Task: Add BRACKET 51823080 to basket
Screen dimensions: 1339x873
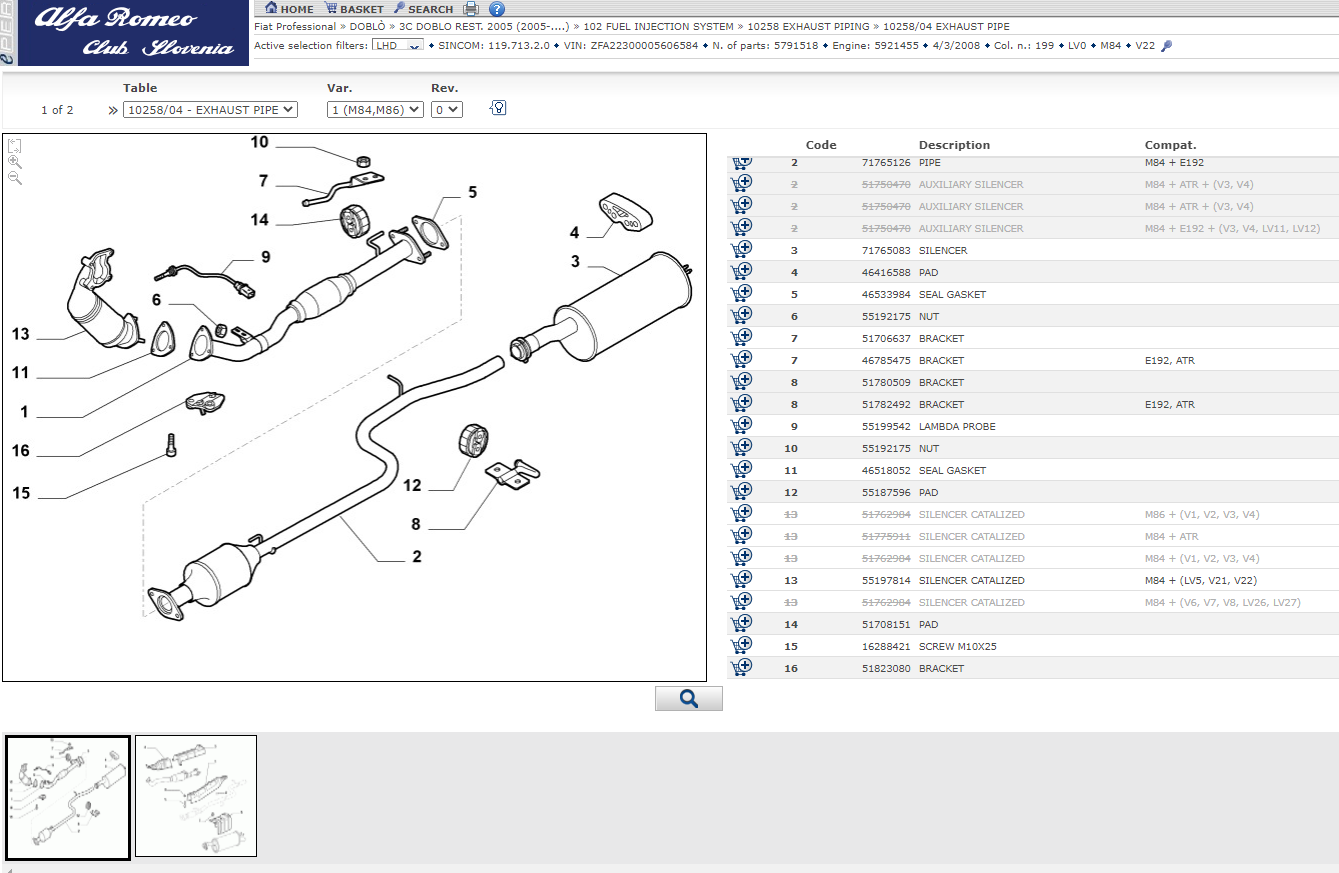Action: (742, 668)
